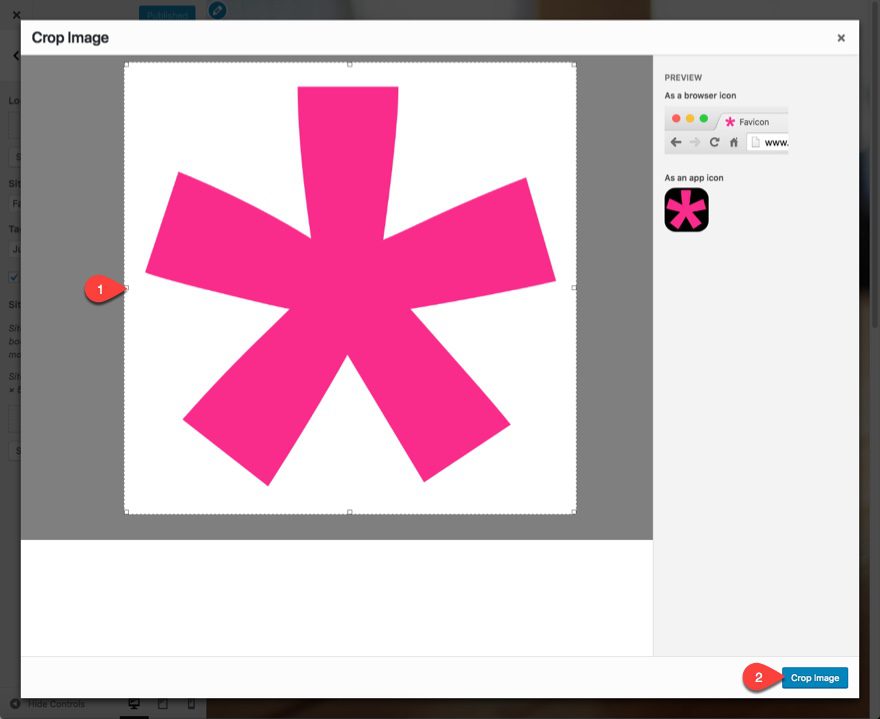Click the bottom-left crop corner handle

click(126, 512)
